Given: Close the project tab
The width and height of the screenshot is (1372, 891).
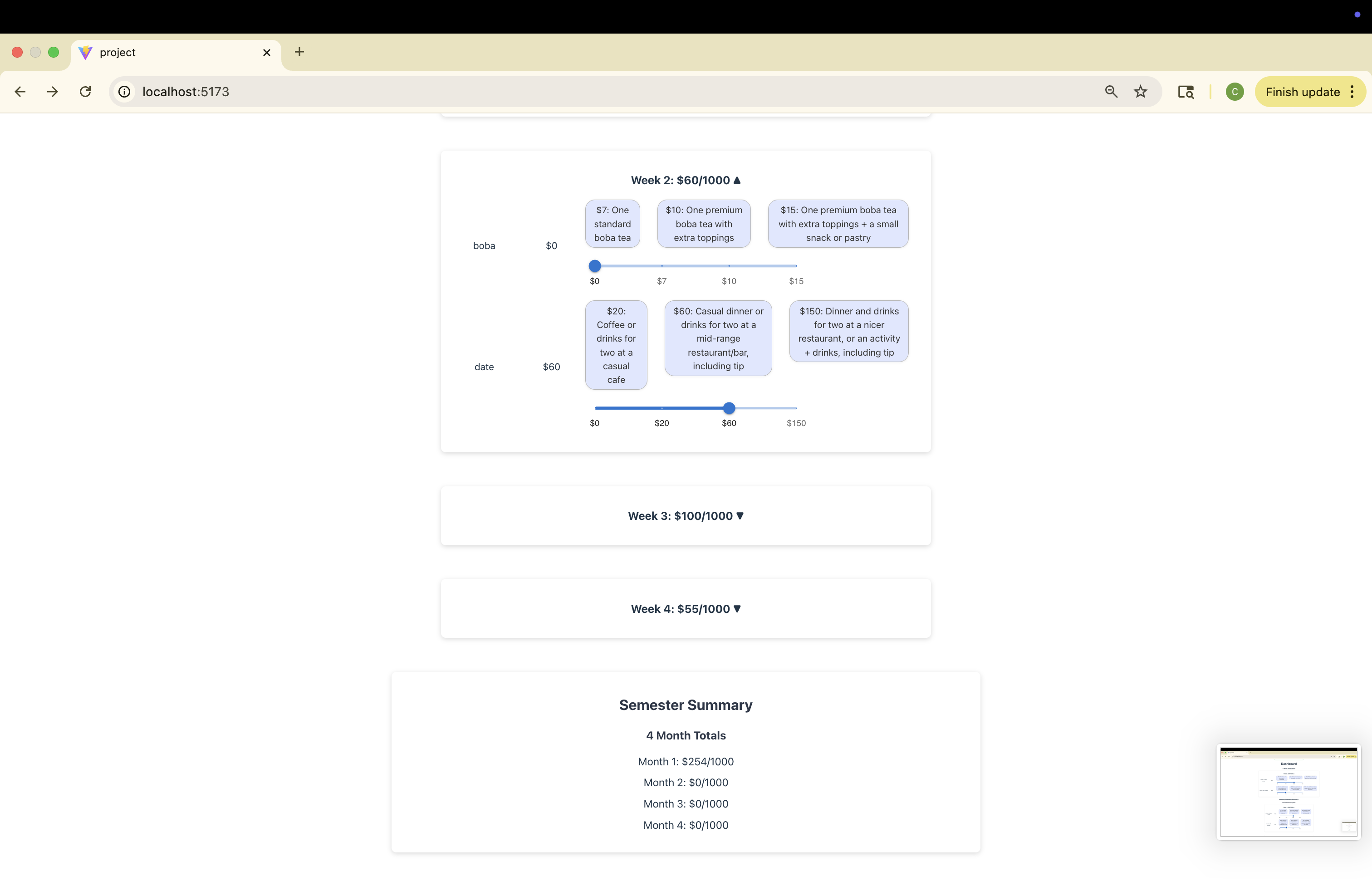Looking at the screenshot, I should click(266, 53).
